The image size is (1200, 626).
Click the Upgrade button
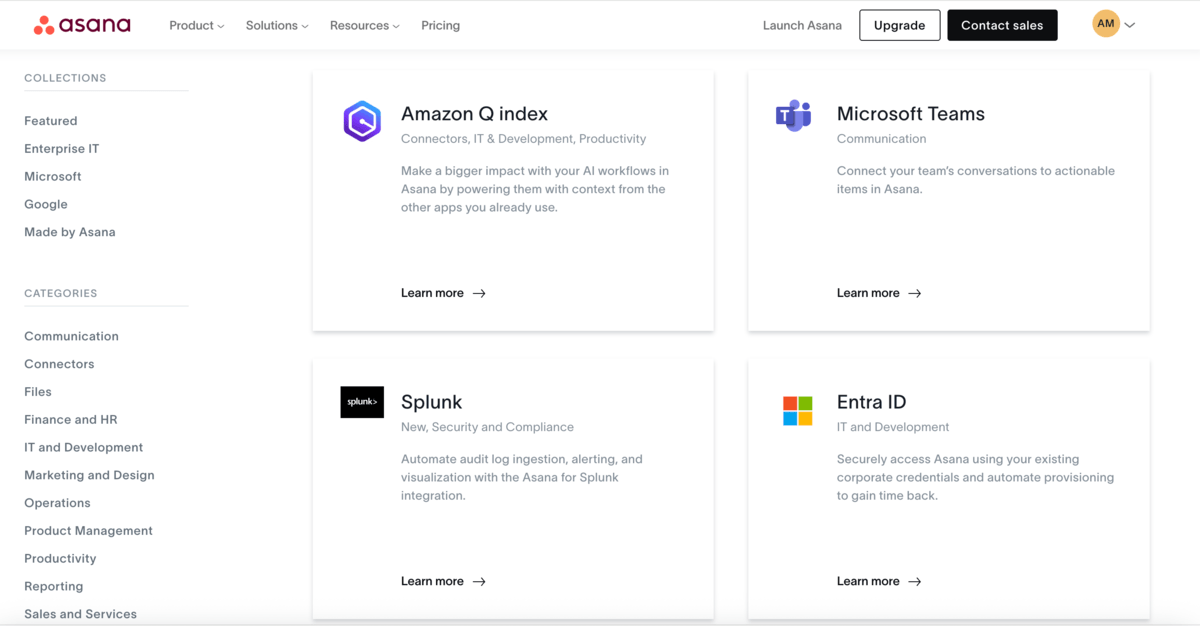(899, 25)
